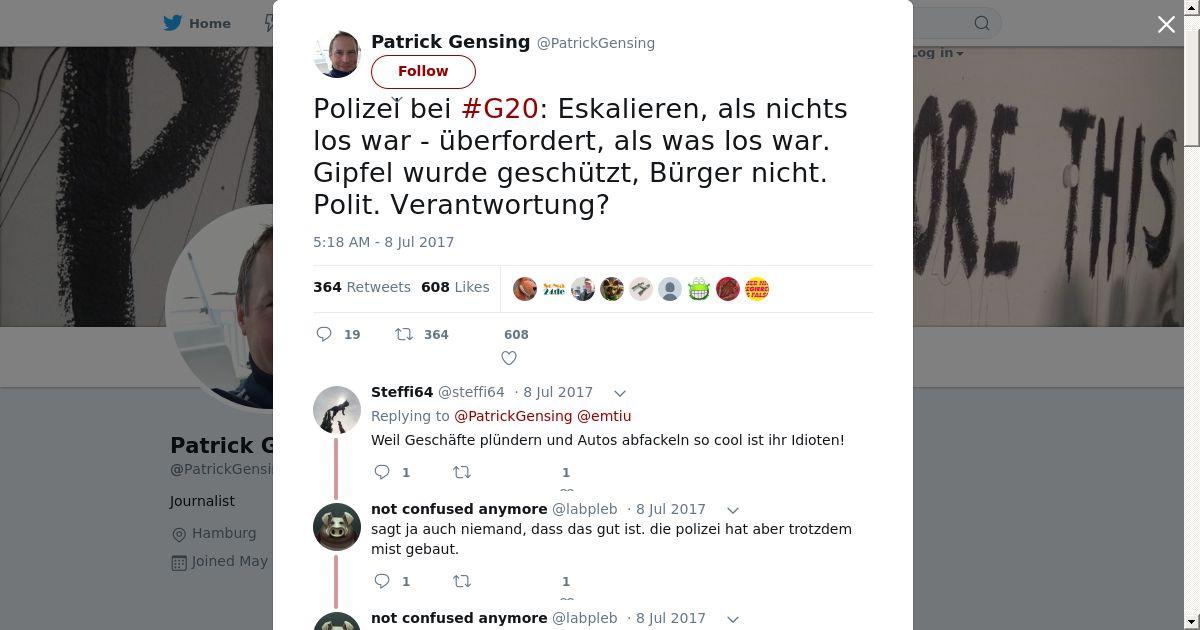Reply to Patrick Gensing's main tweet
Image resolution: width=1200 pixels, height=630 pixels.
pyautogui.click(x=324, y=334)
